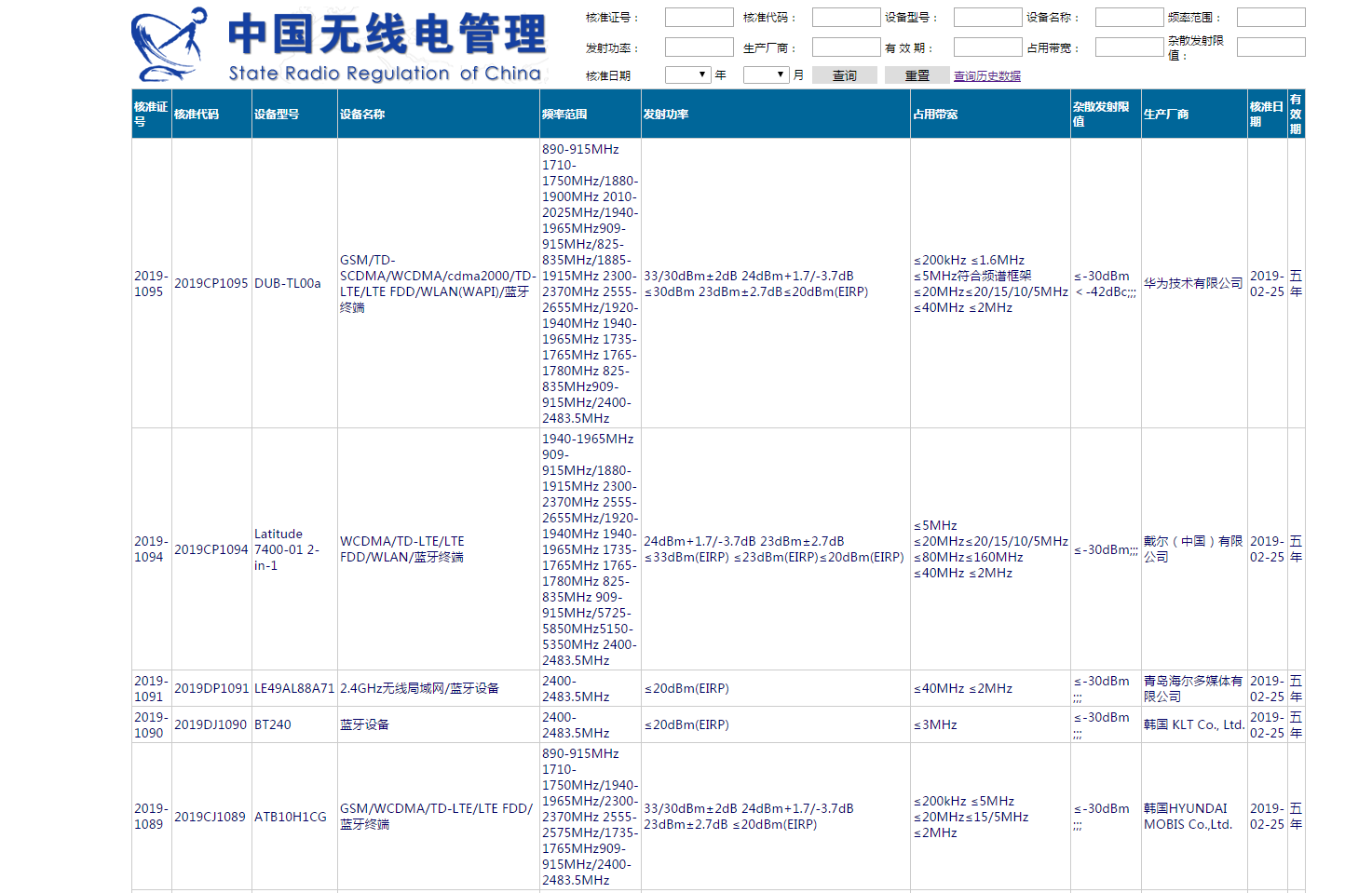Image resolution: width=1372 pixels, height=893 pixels.
Task: Click the 发射功率 column header
Action: [776, 114]
